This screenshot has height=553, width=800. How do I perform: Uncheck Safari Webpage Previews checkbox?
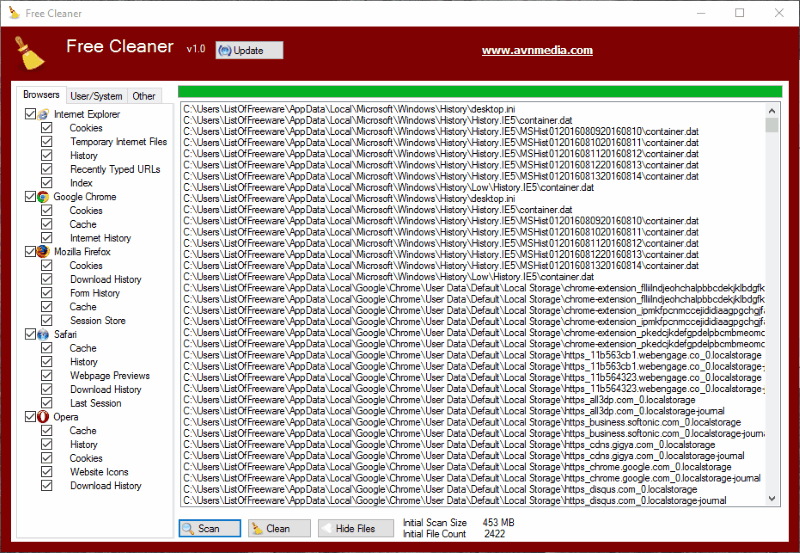(46, 375)
